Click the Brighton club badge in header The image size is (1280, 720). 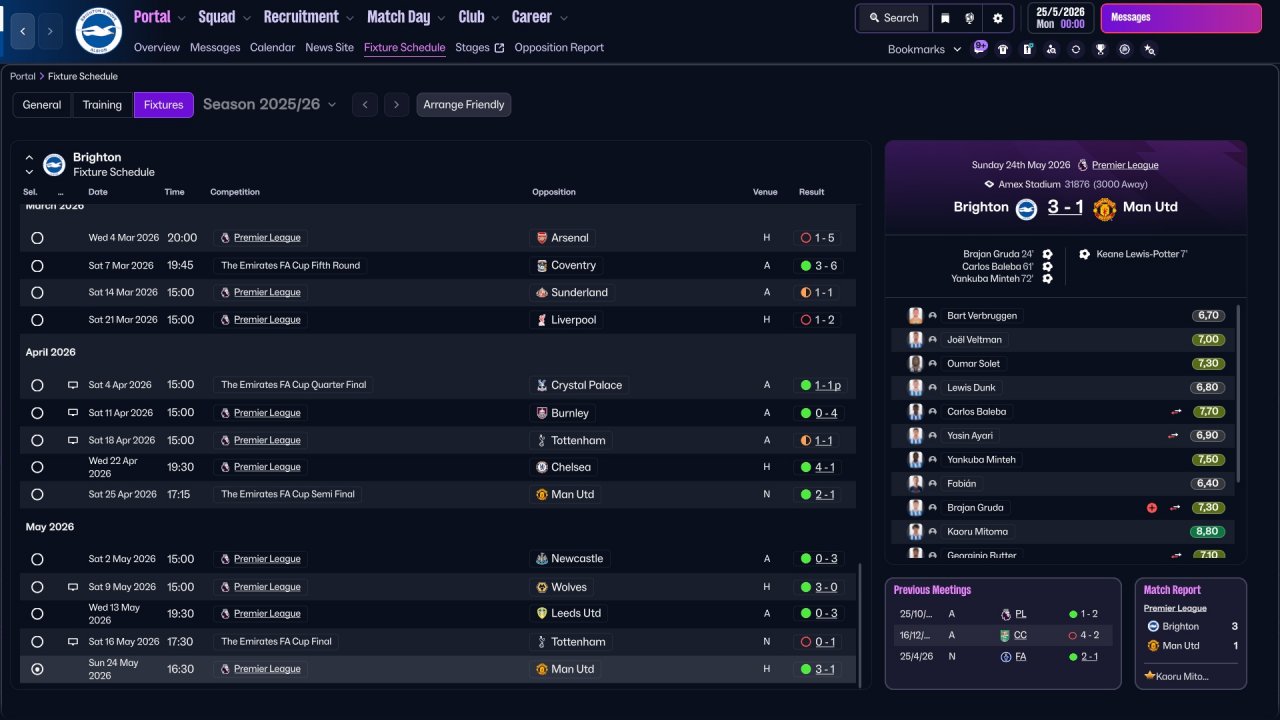[x=99, y=31]
